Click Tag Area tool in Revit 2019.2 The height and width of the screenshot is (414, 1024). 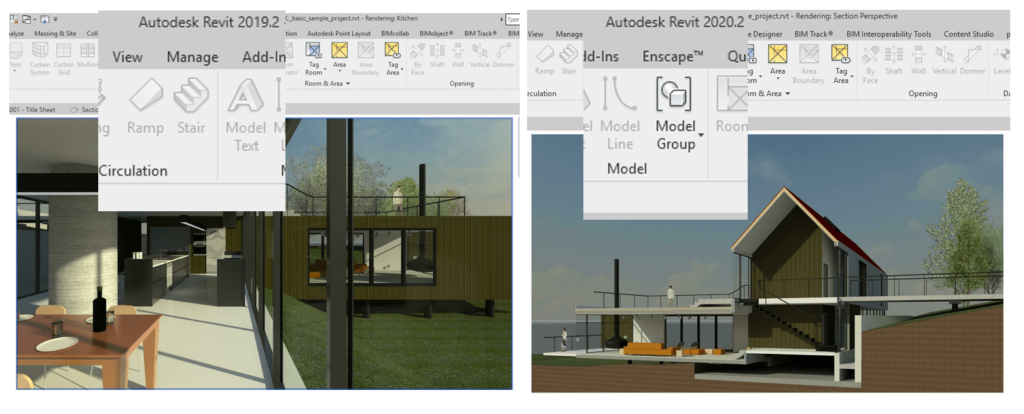pos(392,58)
